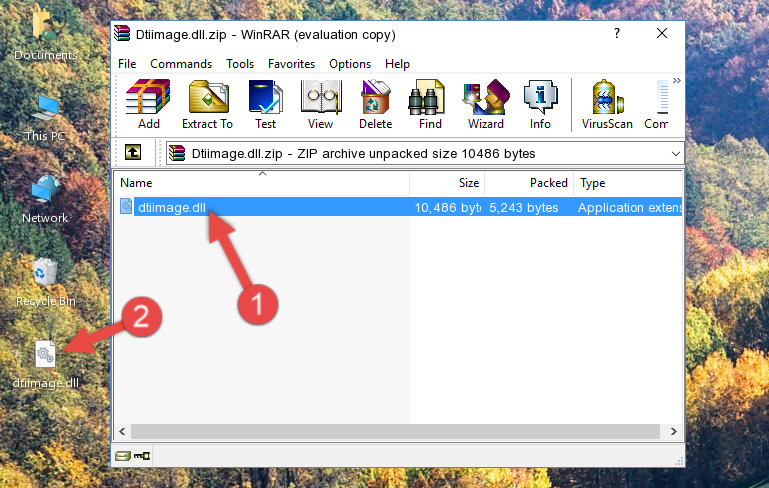Select the This PC desktop icon

pos(45,118)
